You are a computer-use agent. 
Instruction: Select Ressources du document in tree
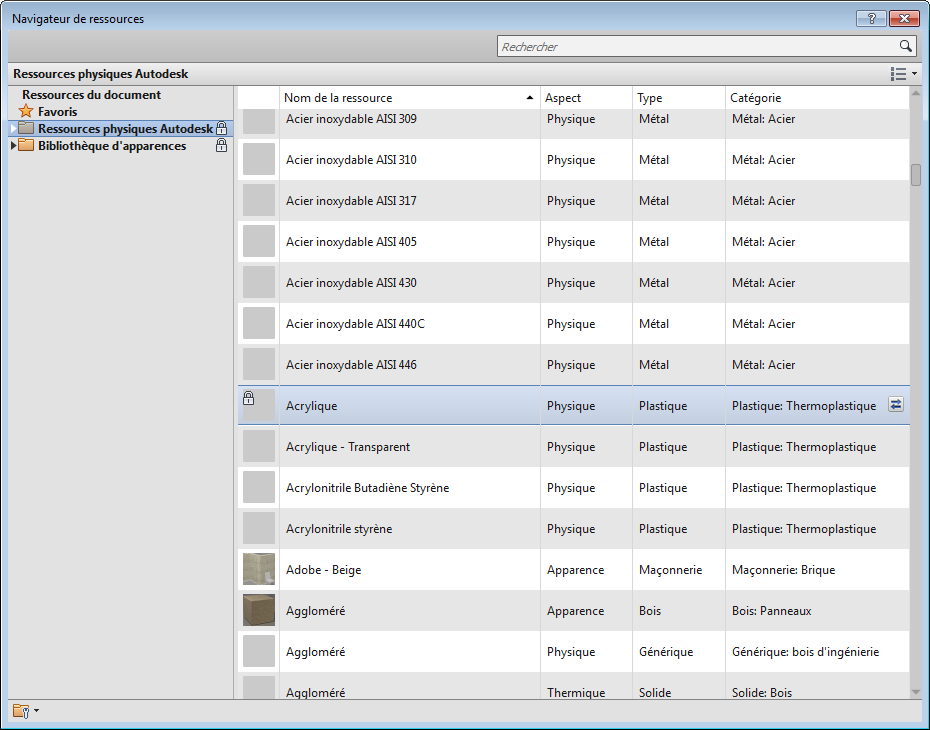pyautogui.click(x=91, y=94)
